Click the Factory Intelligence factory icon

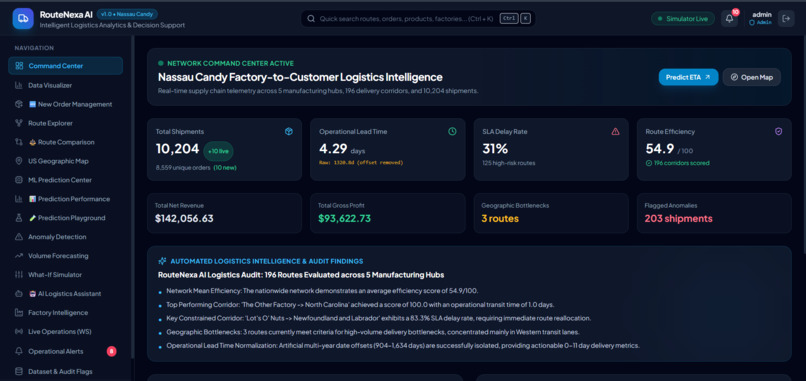coord(19,313)
